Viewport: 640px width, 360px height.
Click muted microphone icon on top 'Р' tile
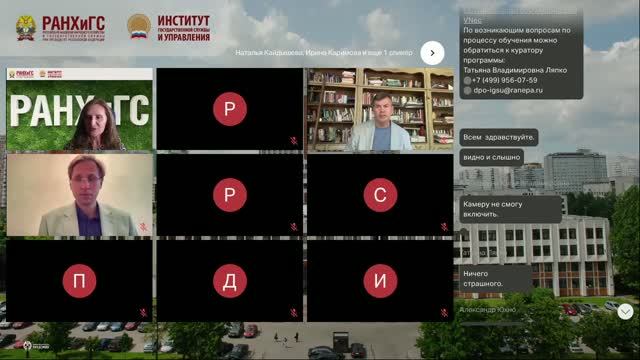coord(293,141)
